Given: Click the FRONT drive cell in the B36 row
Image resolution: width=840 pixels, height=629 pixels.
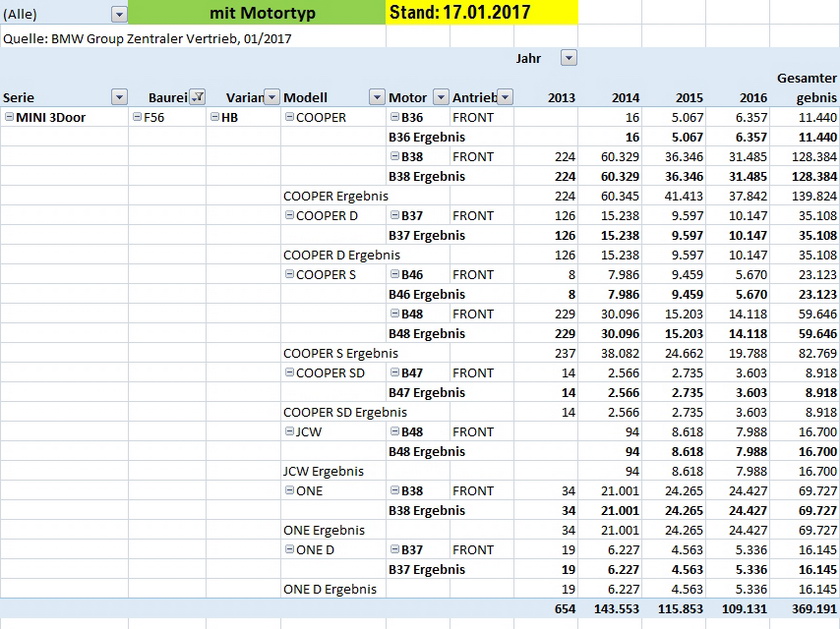Looking at the screenshot, I should coord(473,117).
